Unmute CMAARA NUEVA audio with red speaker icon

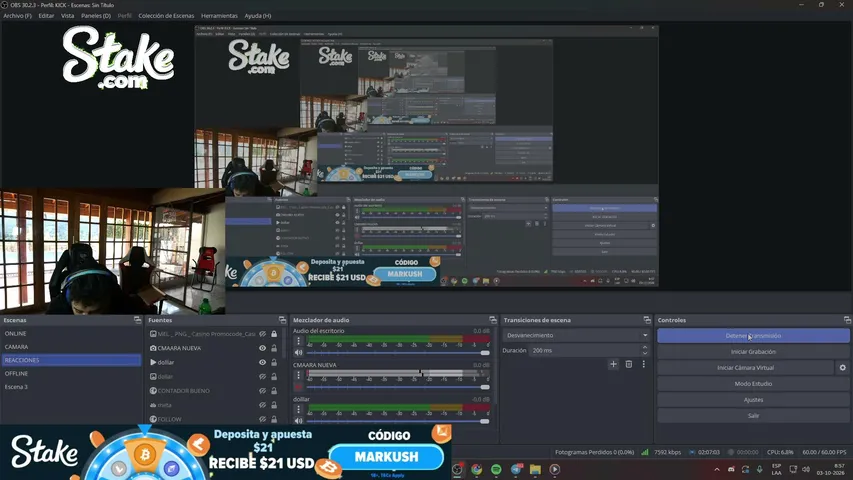click(x=298, y=387)
